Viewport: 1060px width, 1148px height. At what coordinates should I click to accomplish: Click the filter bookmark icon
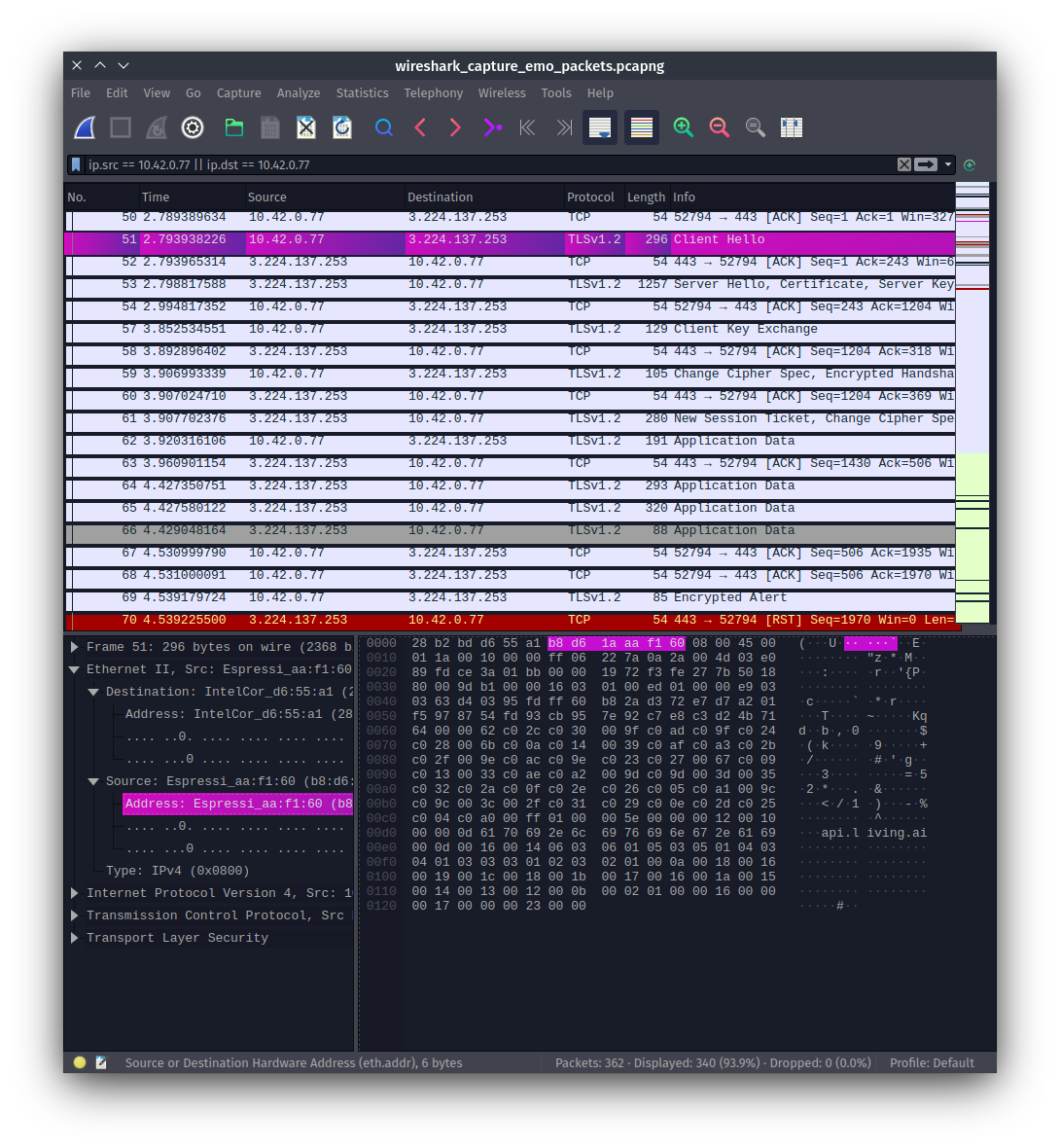(x=76, y=164)
